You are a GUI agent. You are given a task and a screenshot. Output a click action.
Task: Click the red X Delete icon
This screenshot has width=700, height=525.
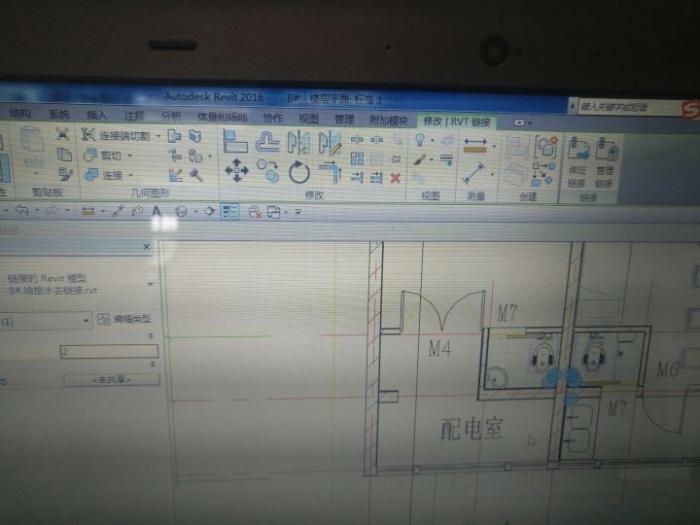(x=395, y=178)
